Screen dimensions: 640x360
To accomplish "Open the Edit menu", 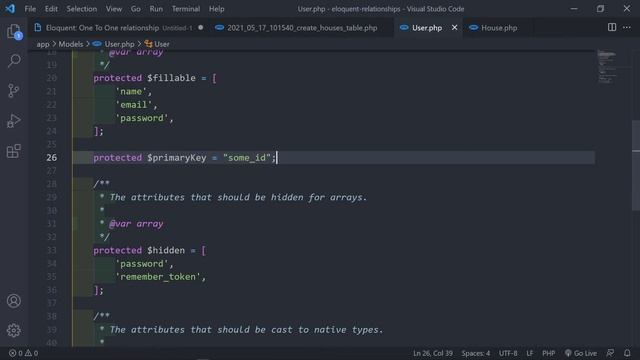I will point(51,9).
